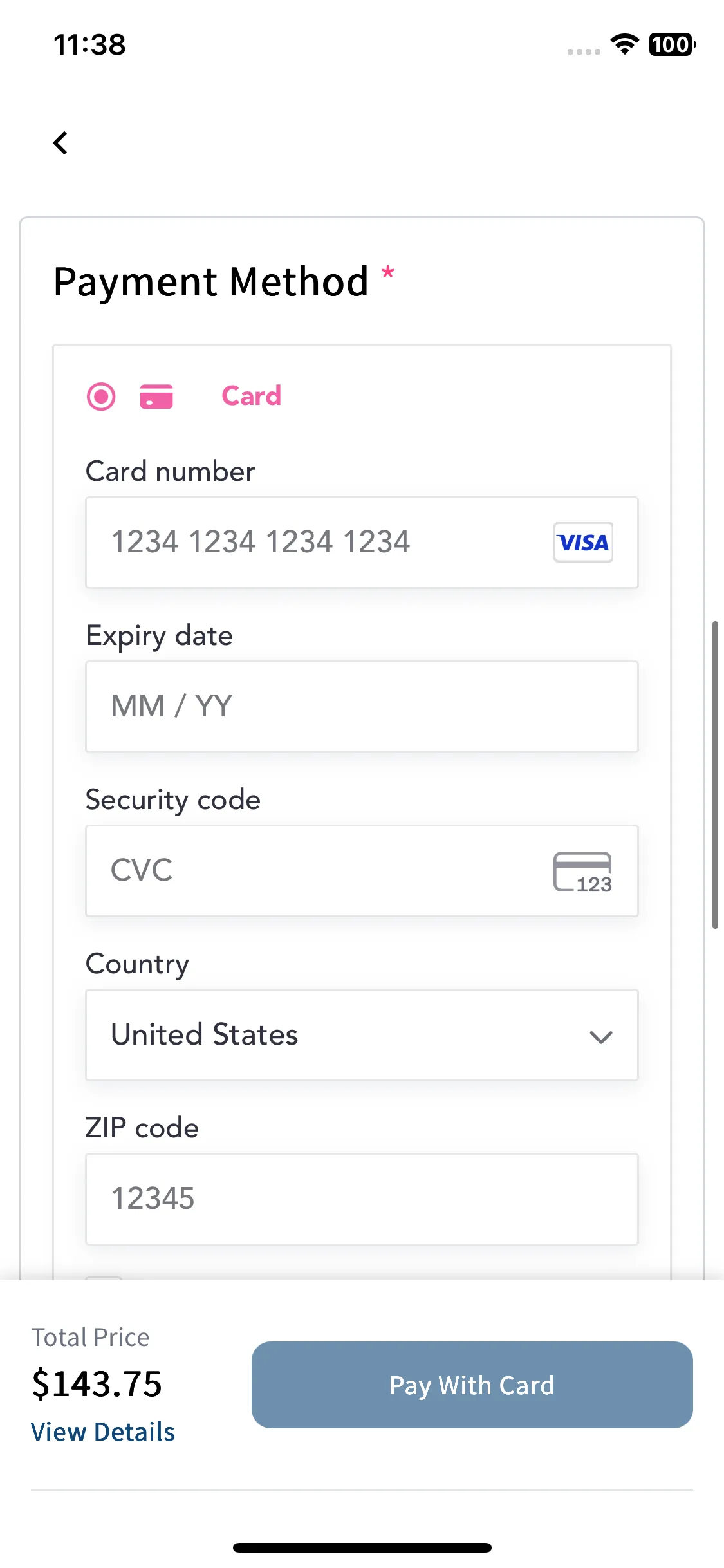The width and height of the screenshot is (724, 1568).
Task: Tap the VISA logo in card field
Action: click(583, 543)
